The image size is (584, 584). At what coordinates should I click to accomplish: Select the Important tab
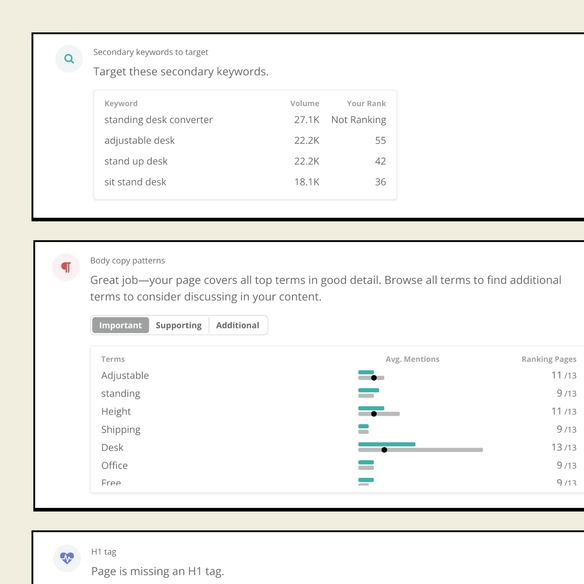pos(120,325)
